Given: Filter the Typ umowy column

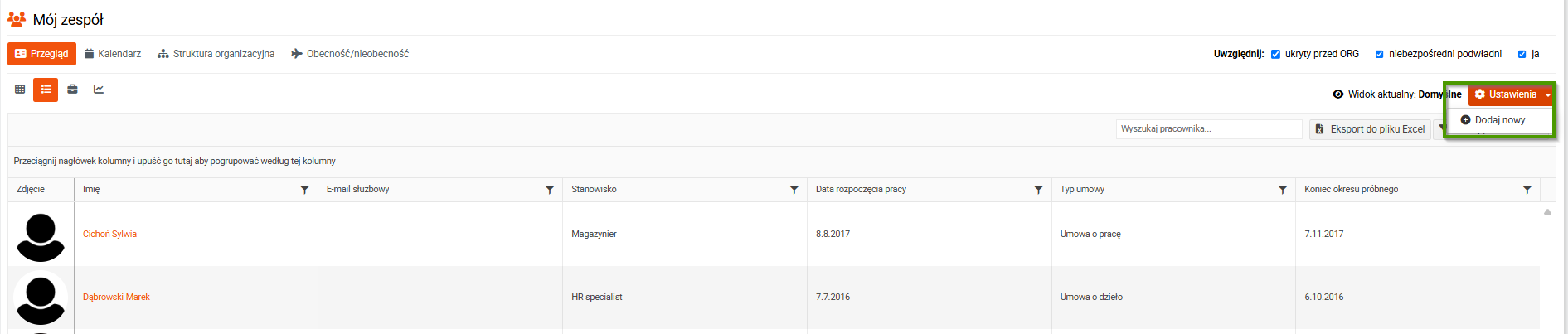Looking at the screenshot, I should click(1283, 190).
